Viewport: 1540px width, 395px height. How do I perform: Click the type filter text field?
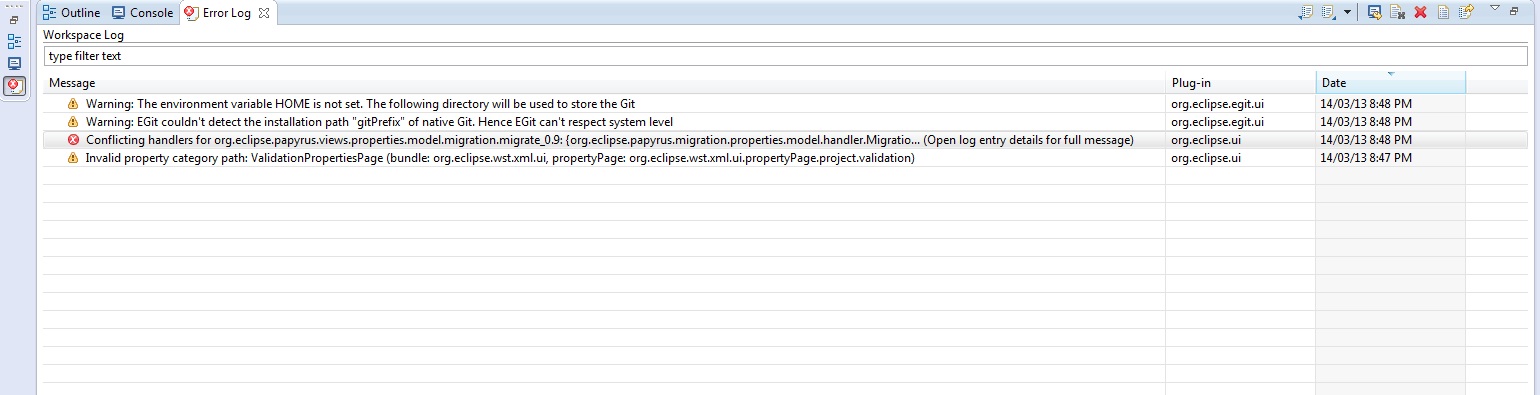point(785,56)
